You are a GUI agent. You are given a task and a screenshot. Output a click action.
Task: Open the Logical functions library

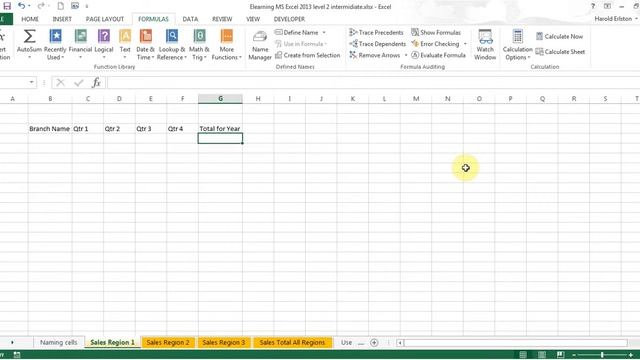point(104,44)
